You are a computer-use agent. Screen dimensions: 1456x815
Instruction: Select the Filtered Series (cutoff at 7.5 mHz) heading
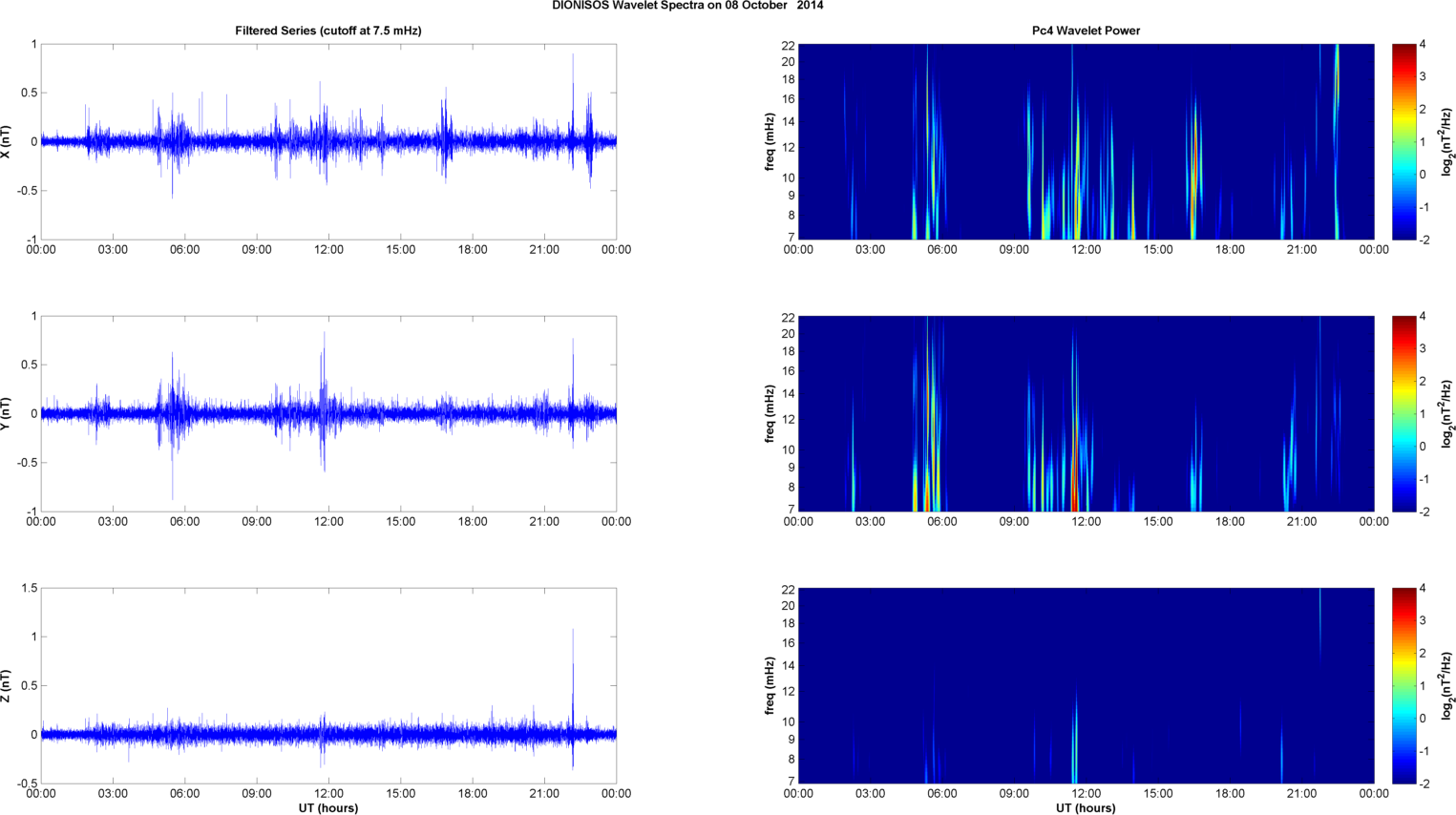(x=328, y=31)
